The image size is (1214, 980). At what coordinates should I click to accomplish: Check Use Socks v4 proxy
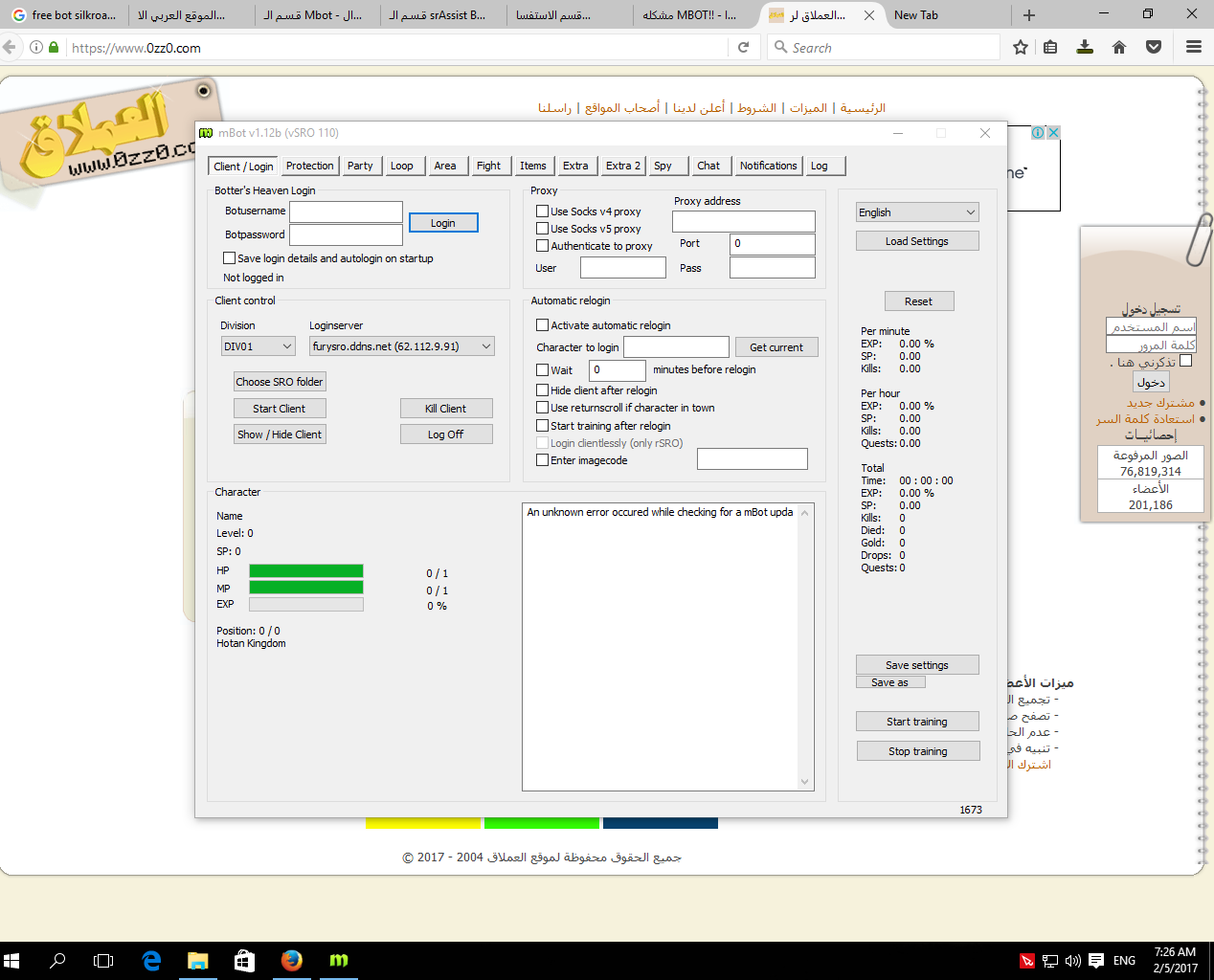coord(543,212)
